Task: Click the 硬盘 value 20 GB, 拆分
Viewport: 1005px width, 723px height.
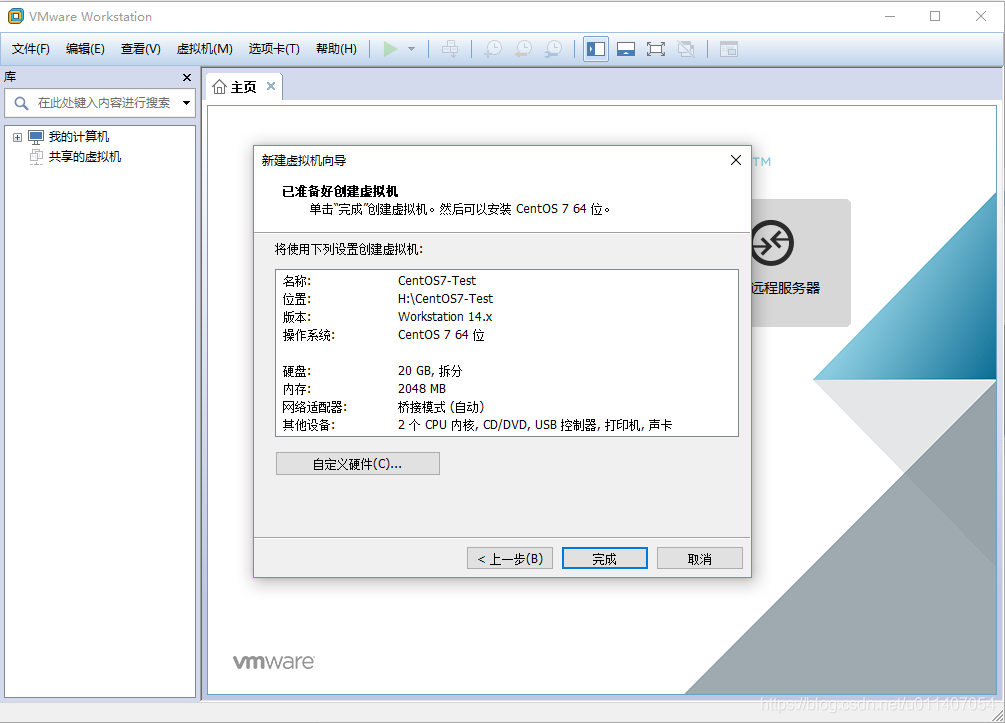Action: [x=429, y=371]
